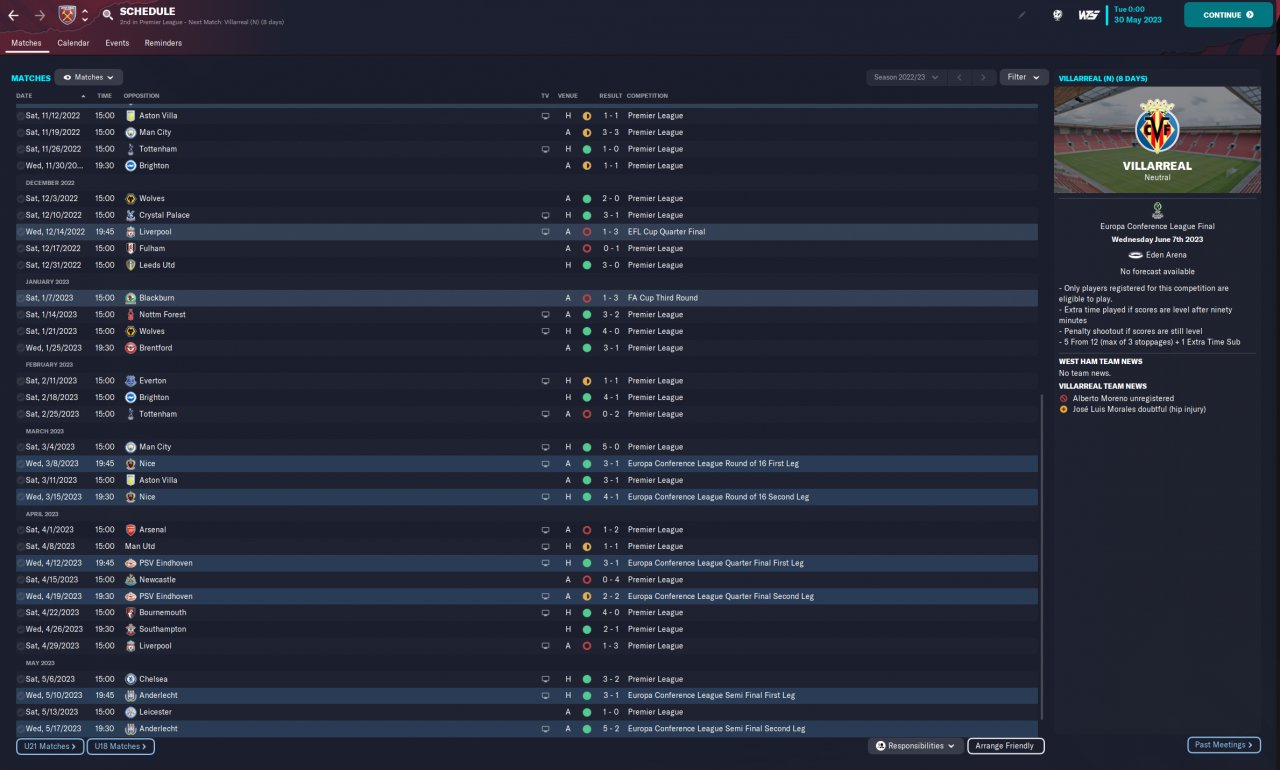The width and height of the screenshot is (1280, 770).
Task: Open the West Ham club badge menu
Action: coord(67,15)
